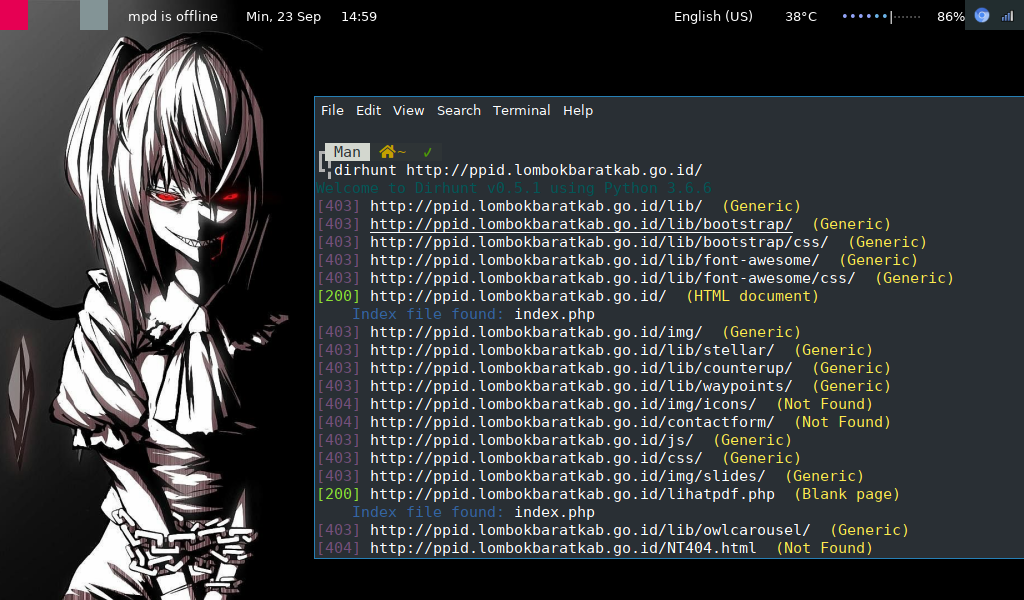
Task: Open the File menu in the terminal
Action: point(332,110)
